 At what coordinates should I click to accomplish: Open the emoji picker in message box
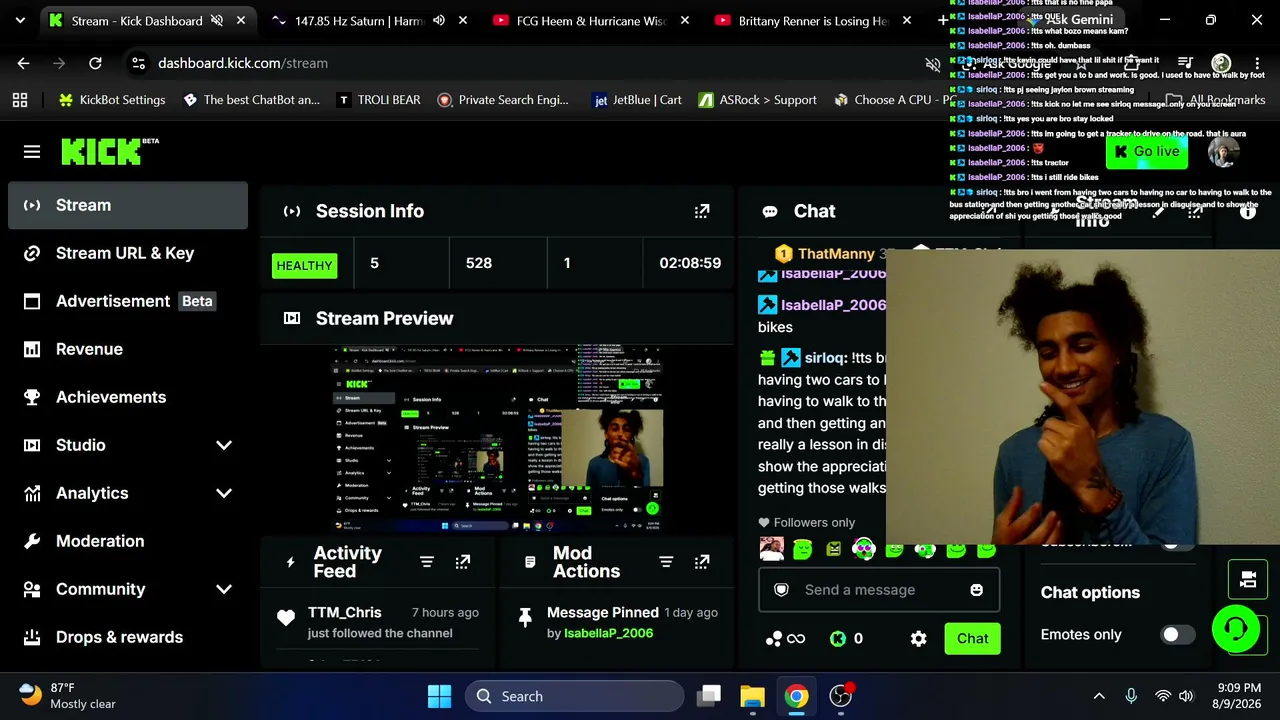click(x=977, y=590)
